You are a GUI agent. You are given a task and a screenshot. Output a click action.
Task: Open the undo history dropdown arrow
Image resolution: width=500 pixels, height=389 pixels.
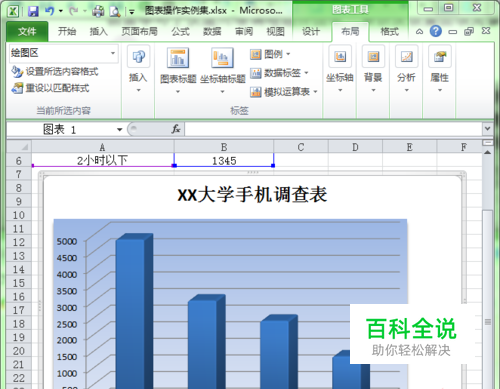61,11
